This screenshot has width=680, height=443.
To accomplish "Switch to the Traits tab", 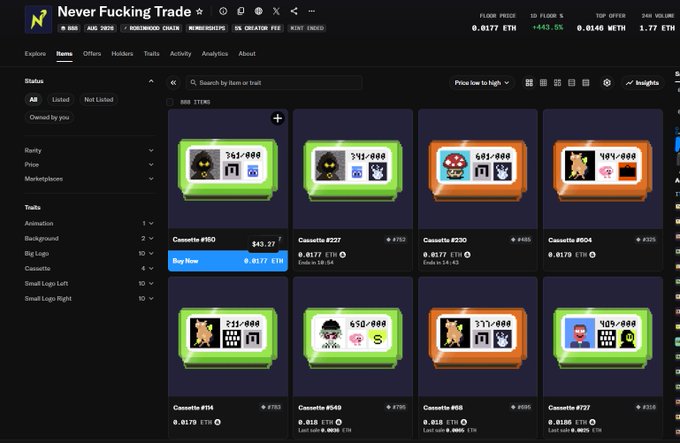I will point(151,54).
